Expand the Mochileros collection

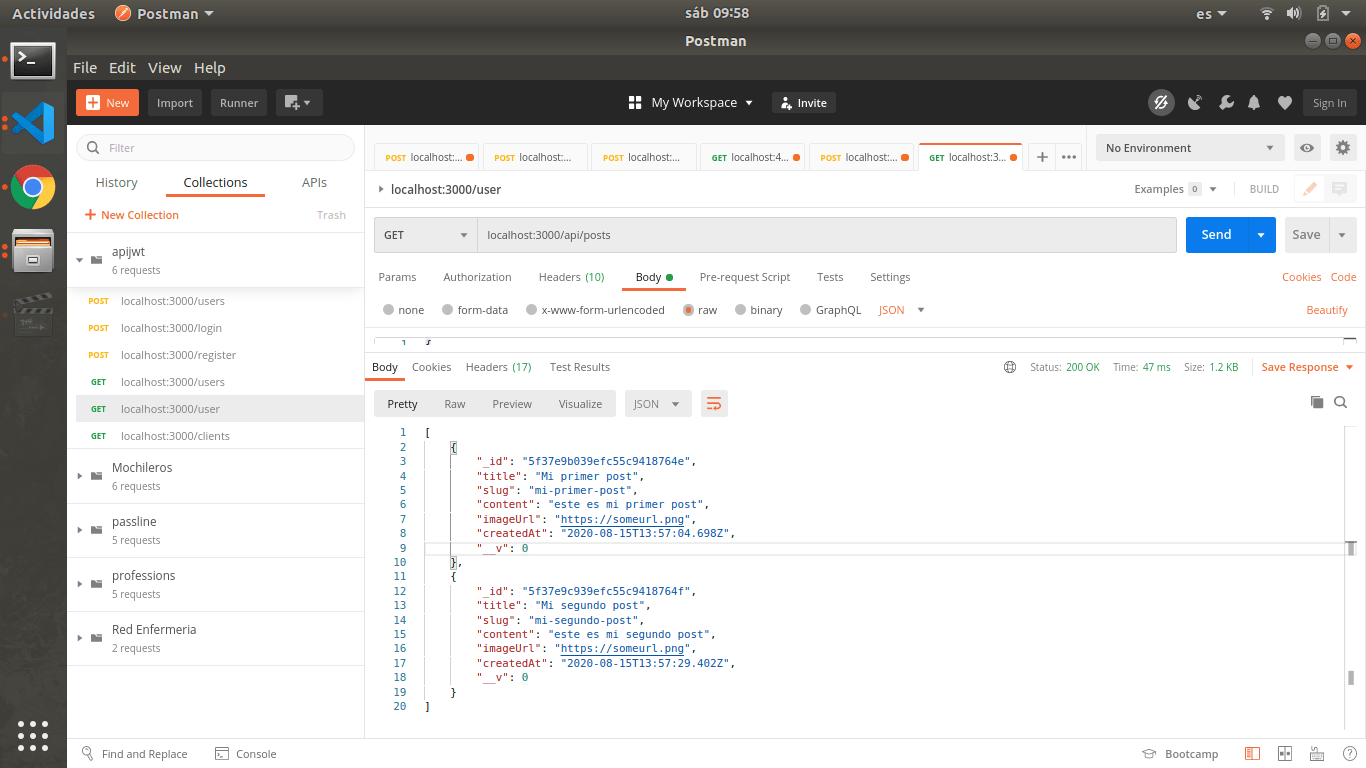click(80, 476)
